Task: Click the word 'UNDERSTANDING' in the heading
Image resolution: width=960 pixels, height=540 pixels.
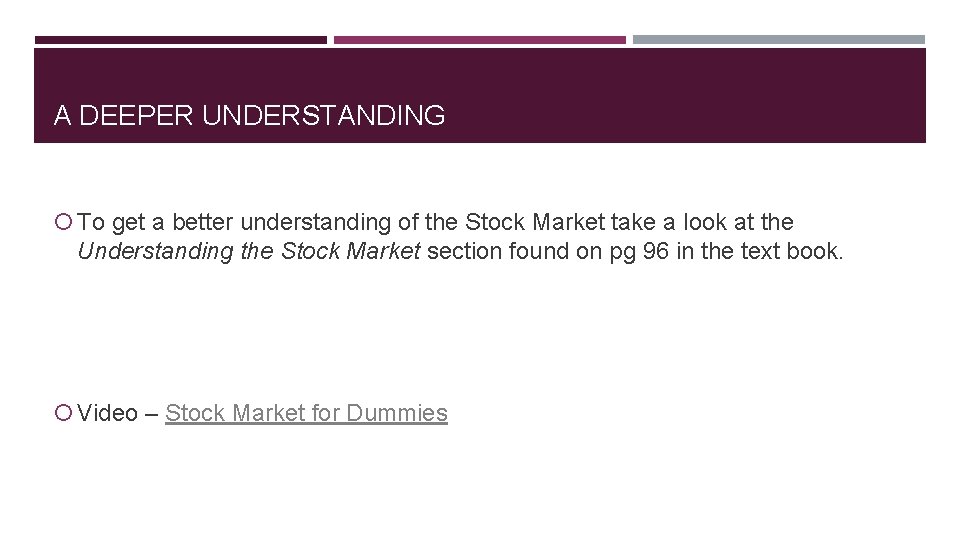Action: pyautogui.click(x=323, y=115)
